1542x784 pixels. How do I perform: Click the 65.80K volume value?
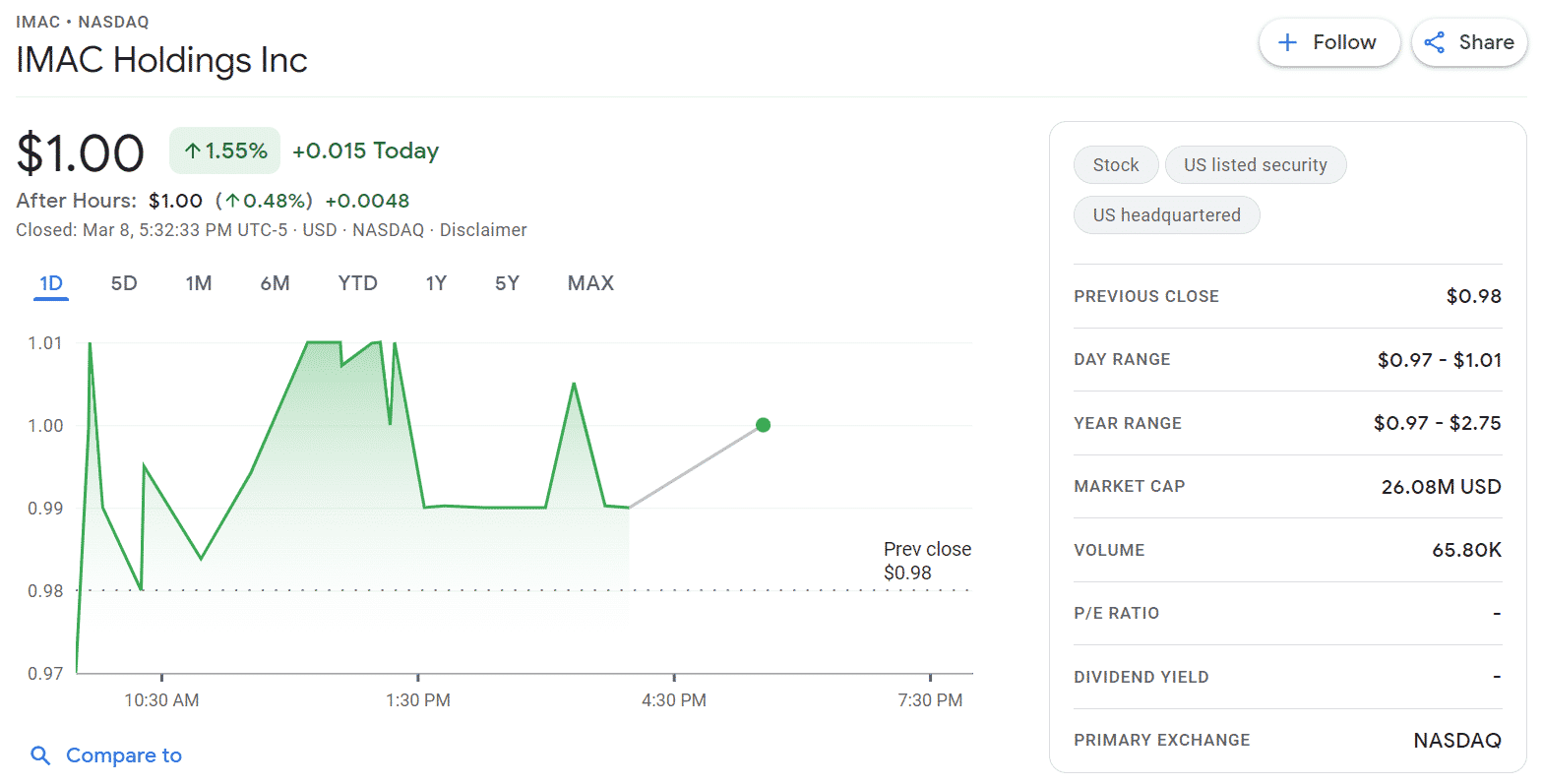coord(1467,550)
